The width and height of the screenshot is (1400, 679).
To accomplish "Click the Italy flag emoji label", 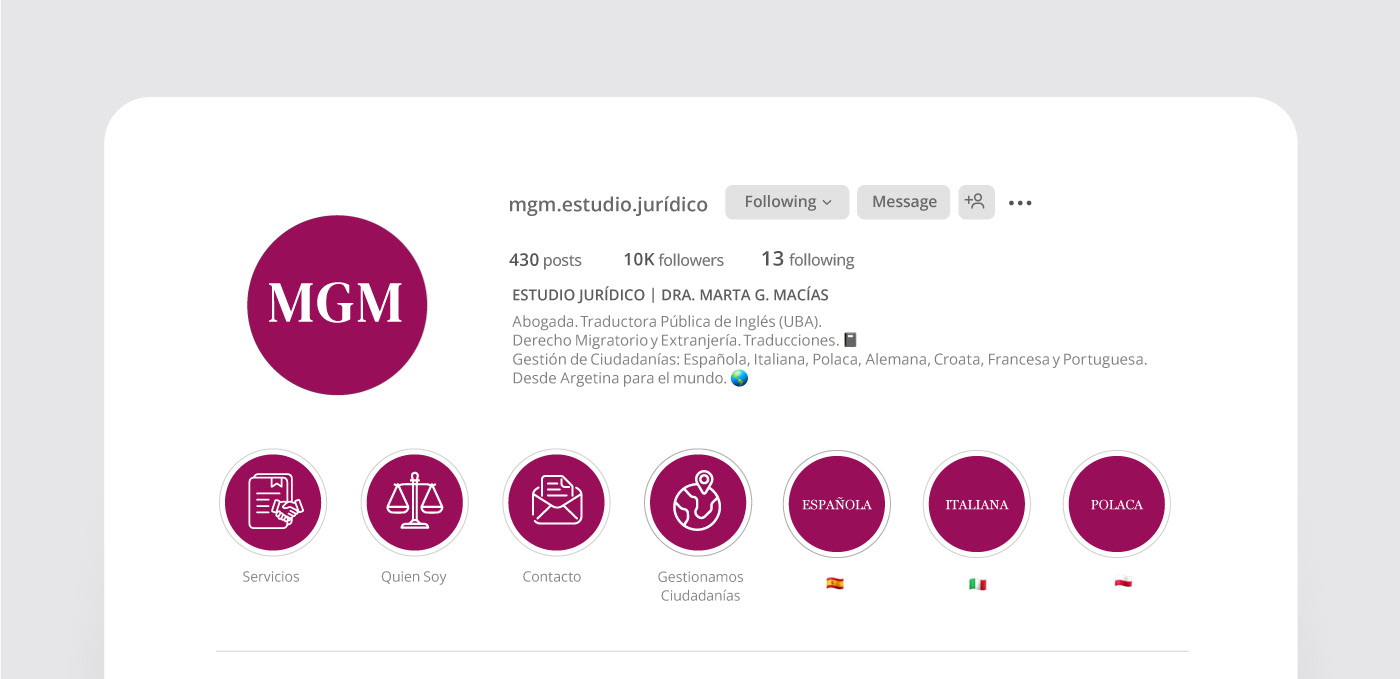I will tap(977, 583).
